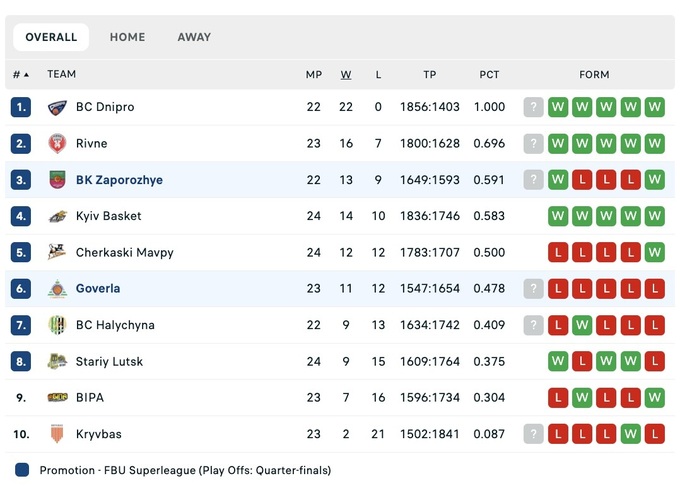
Task: Click the BC Dnipro team logo
Action: 57,107
